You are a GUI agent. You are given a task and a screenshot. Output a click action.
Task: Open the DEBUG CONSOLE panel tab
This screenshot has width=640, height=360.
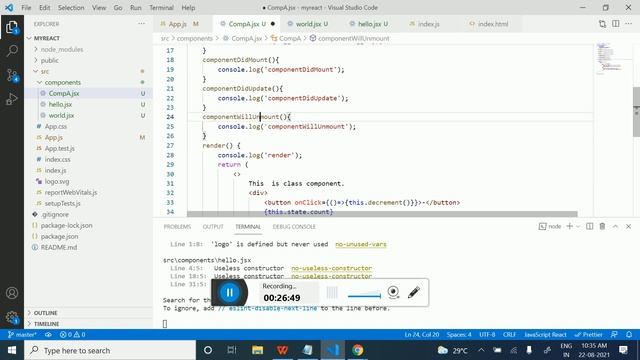[294, 227]
